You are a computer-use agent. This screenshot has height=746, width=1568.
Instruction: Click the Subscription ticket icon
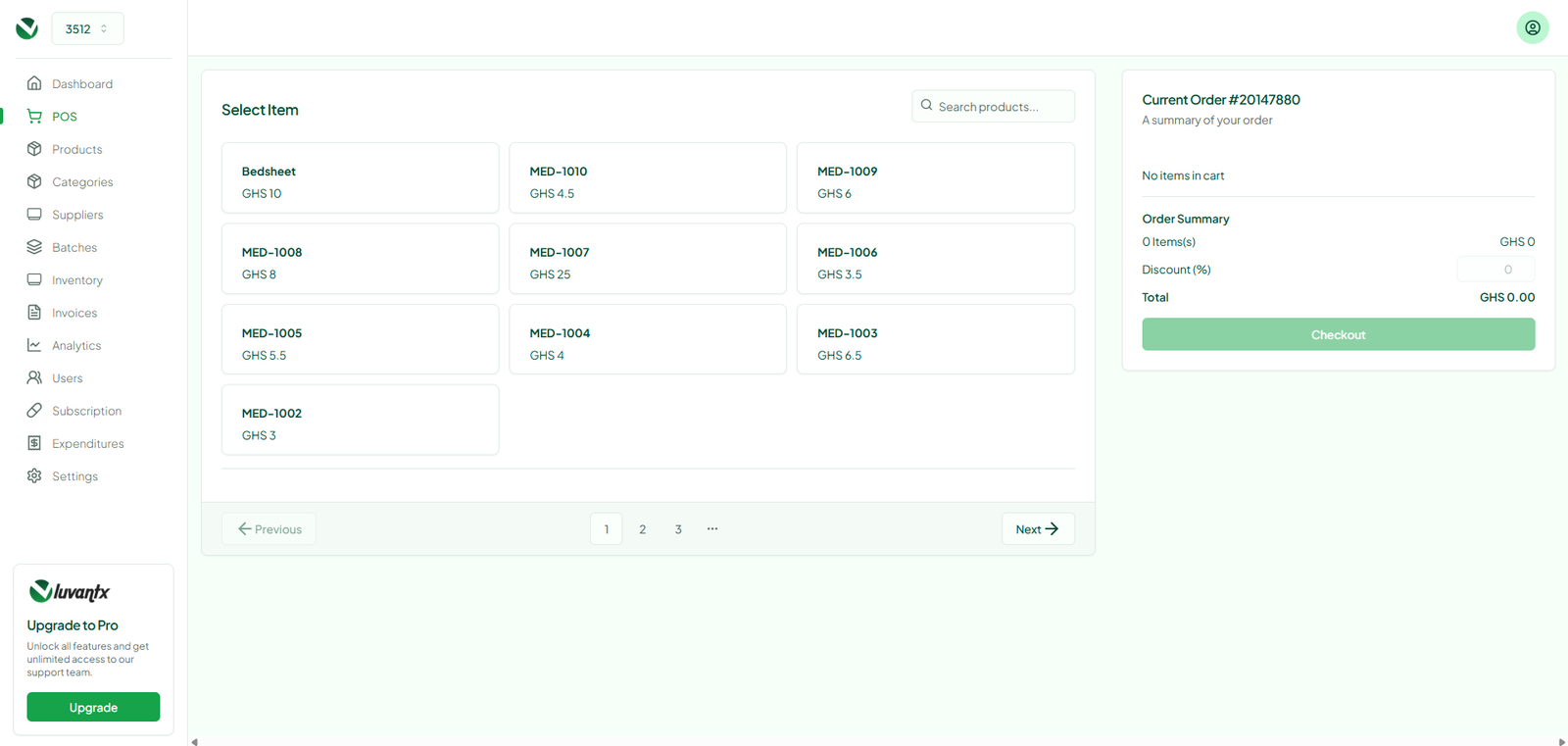pos(34,410)
